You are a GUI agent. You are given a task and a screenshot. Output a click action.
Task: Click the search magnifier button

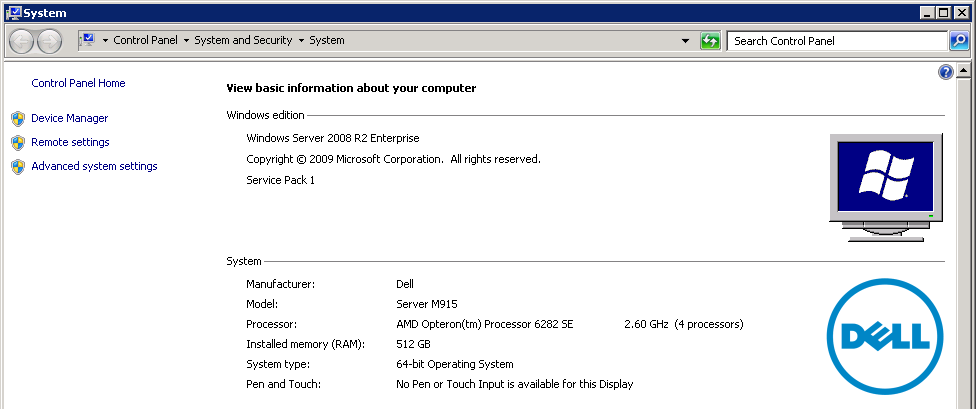[959, 41]
